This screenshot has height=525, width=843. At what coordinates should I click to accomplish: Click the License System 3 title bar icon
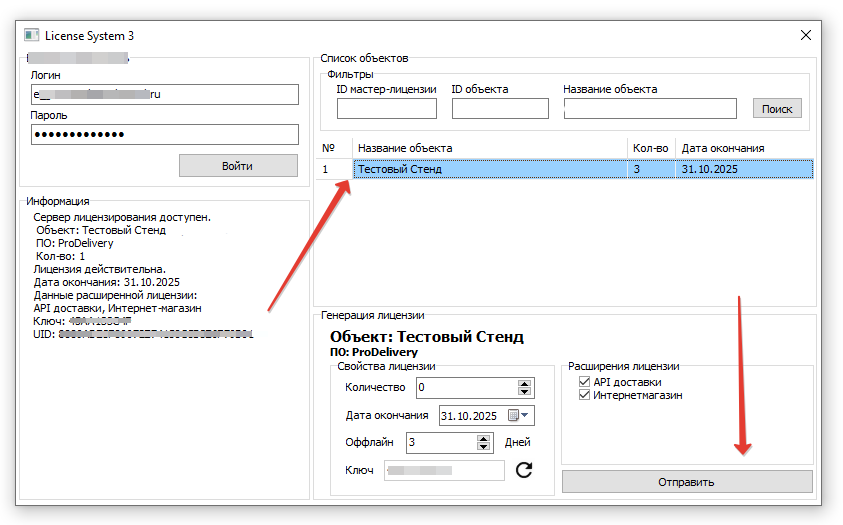click(32, 35)
